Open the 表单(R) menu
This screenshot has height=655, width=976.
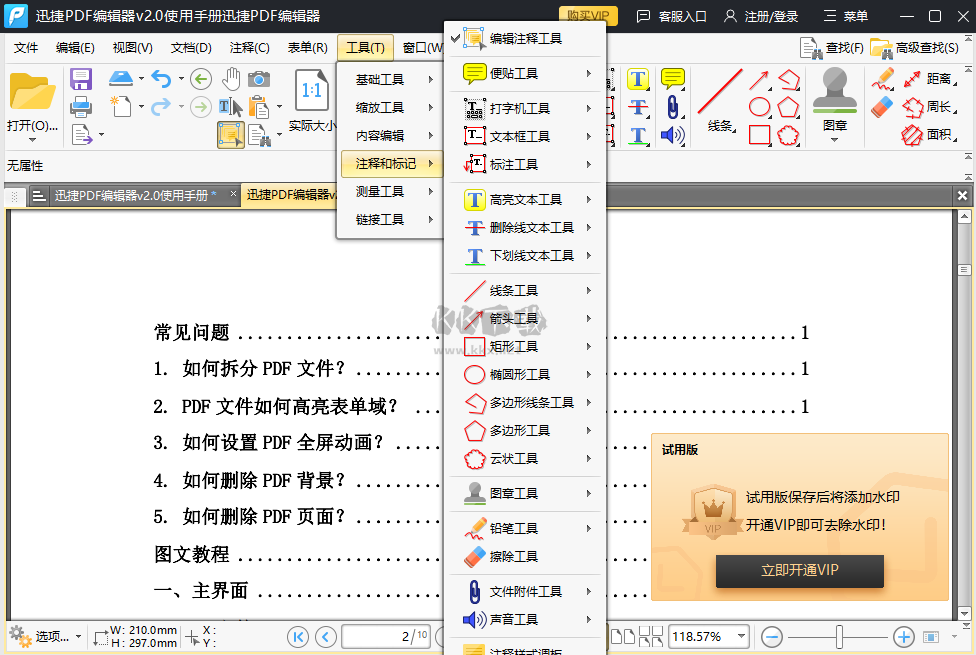tap(307, 47)
